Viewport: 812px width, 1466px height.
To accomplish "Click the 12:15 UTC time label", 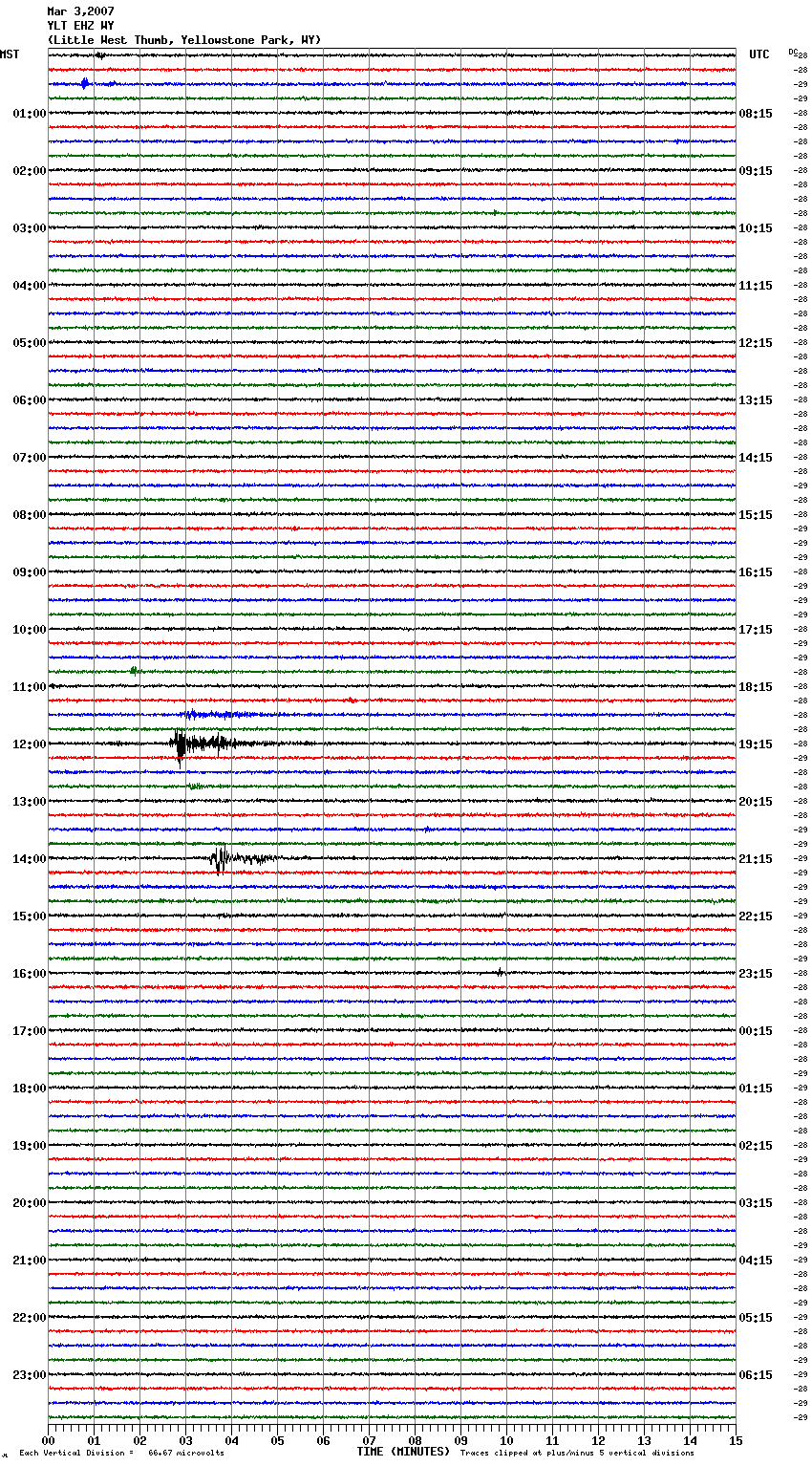I will [756, 343].
